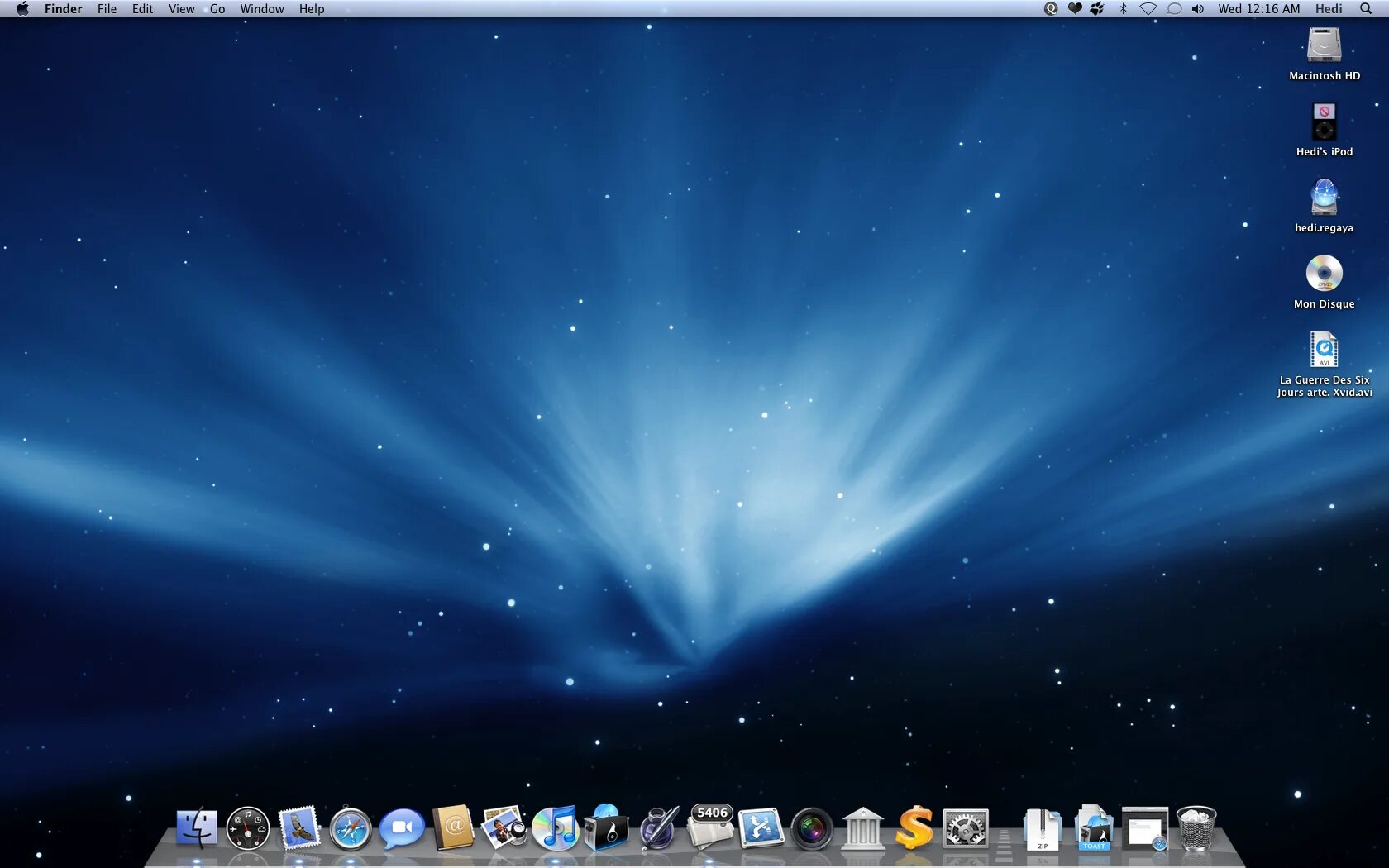
Task: Open the inkwell and quill app in Dock
Action: click(659, 827)
